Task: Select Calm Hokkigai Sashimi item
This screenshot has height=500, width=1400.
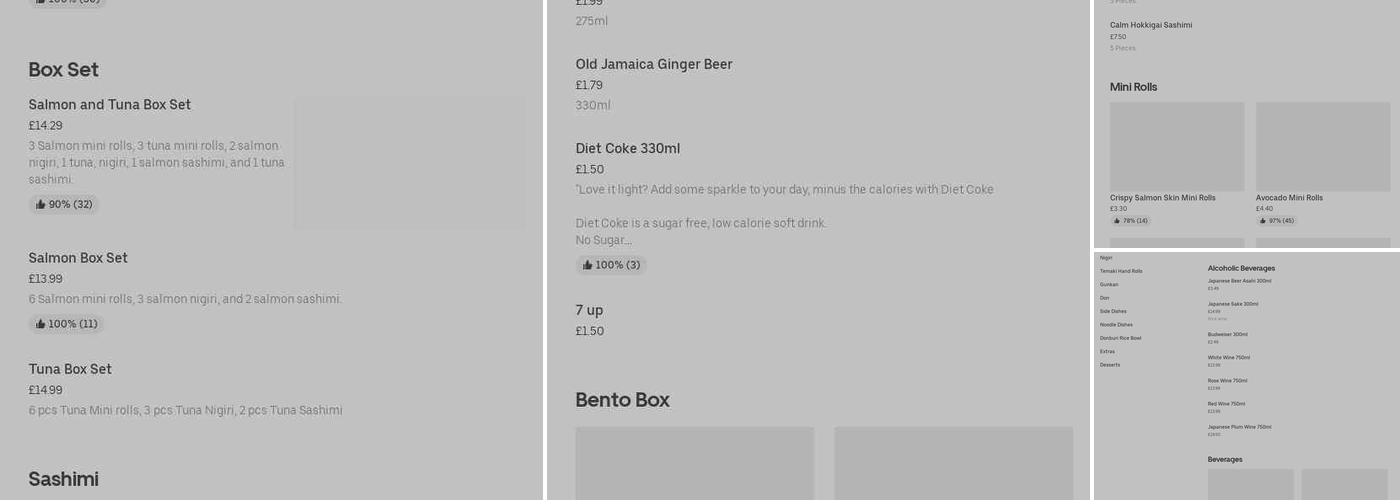Action: click(x=1151, y=25)
